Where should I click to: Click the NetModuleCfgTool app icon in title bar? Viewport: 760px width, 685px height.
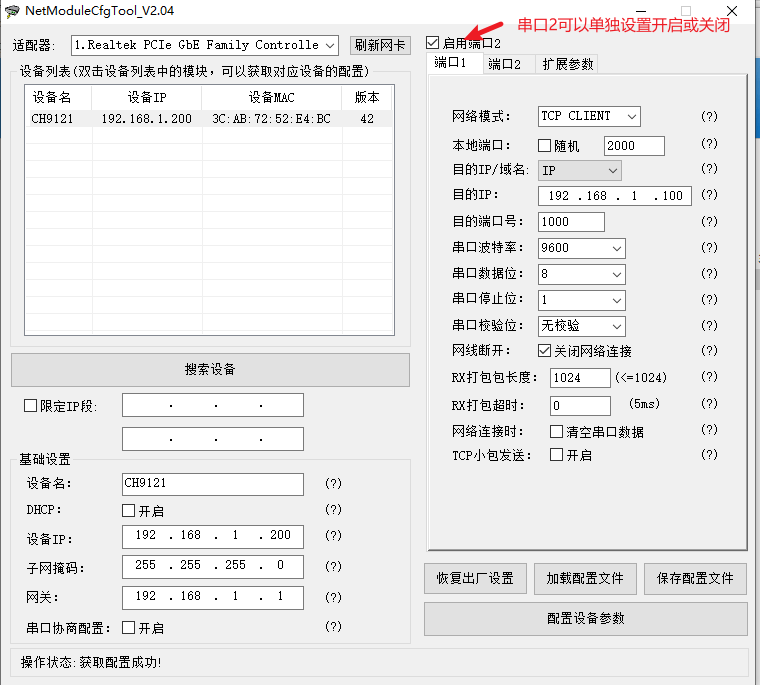point(12,11)
